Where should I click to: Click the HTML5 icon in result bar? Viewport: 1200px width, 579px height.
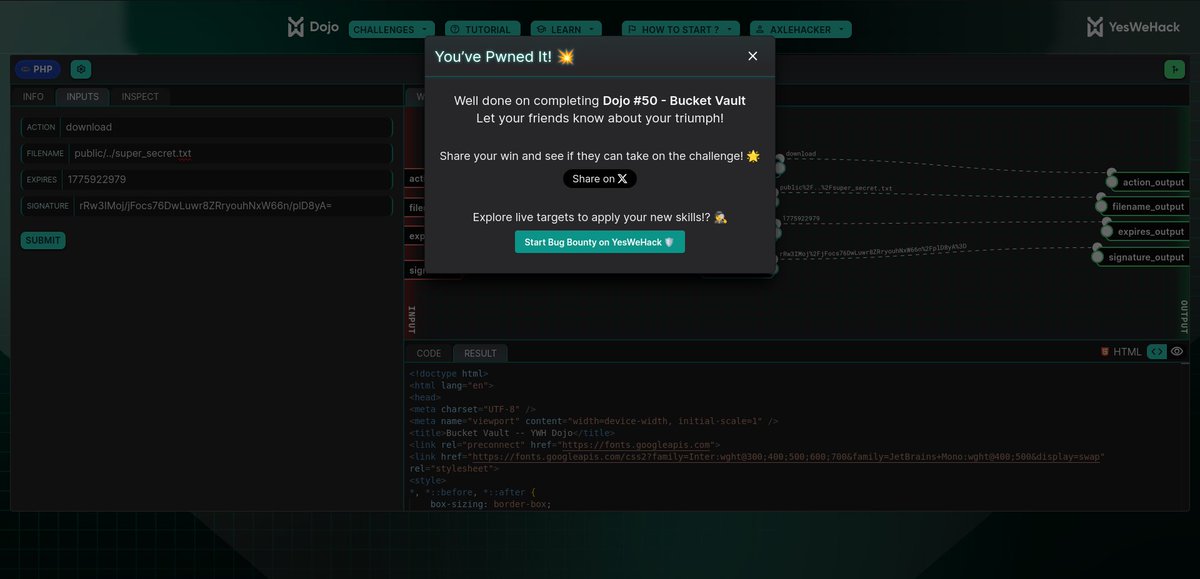(x=1105, y=352)
